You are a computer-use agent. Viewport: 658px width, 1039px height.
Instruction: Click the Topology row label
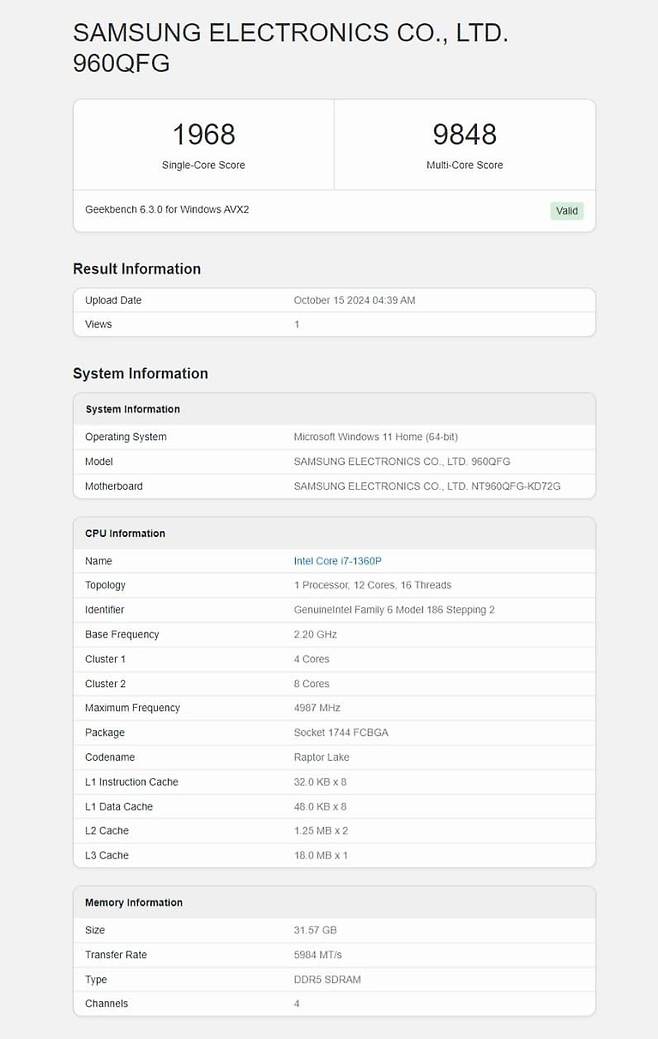(x=105, y=585)
